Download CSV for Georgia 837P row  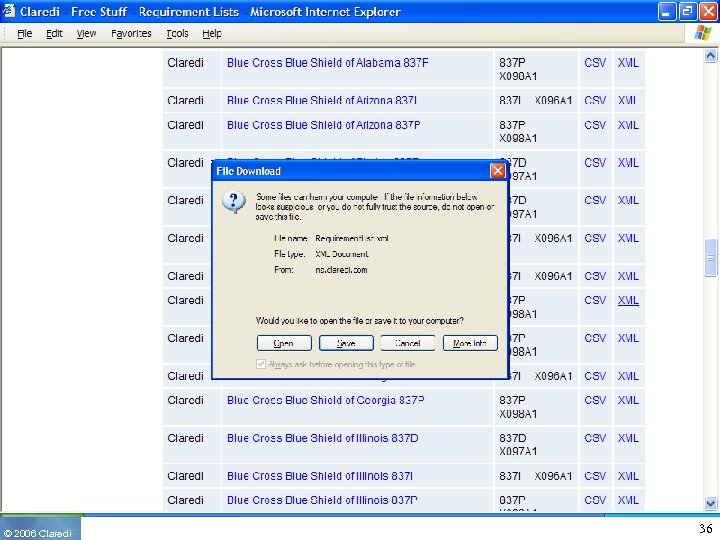click(x=595, y=400)
